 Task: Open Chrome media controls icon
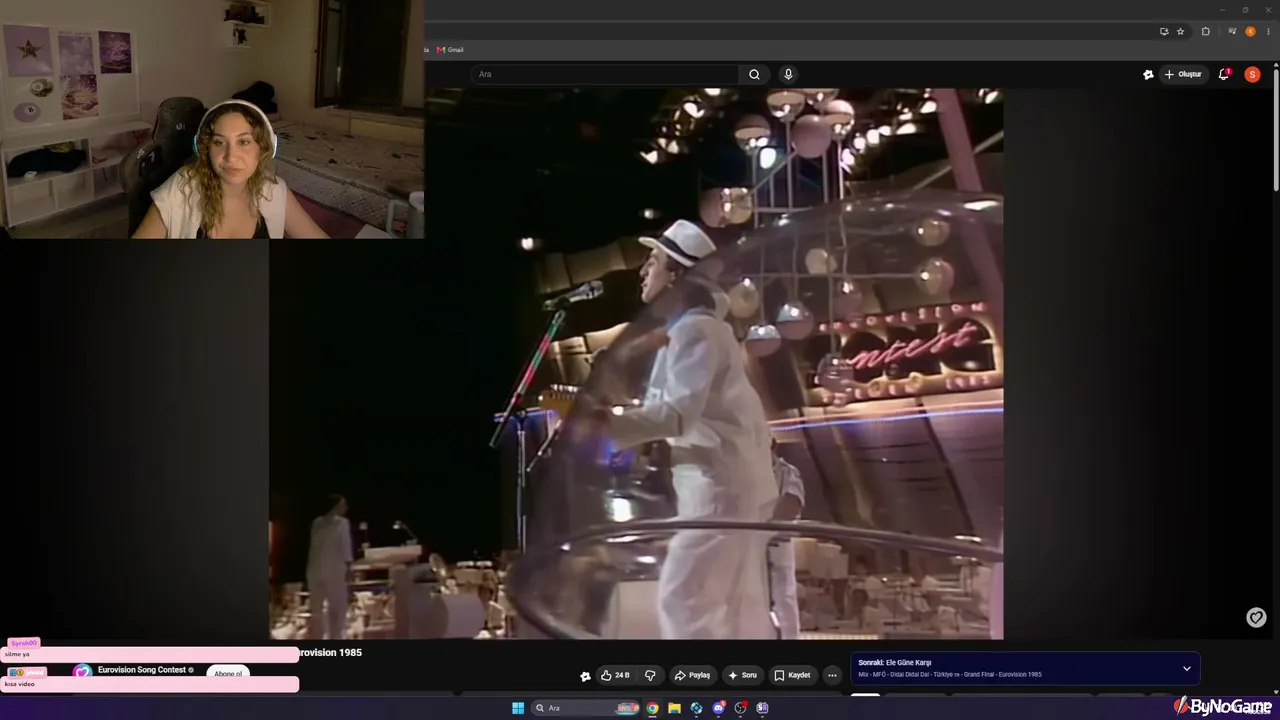pos(1232,31)
